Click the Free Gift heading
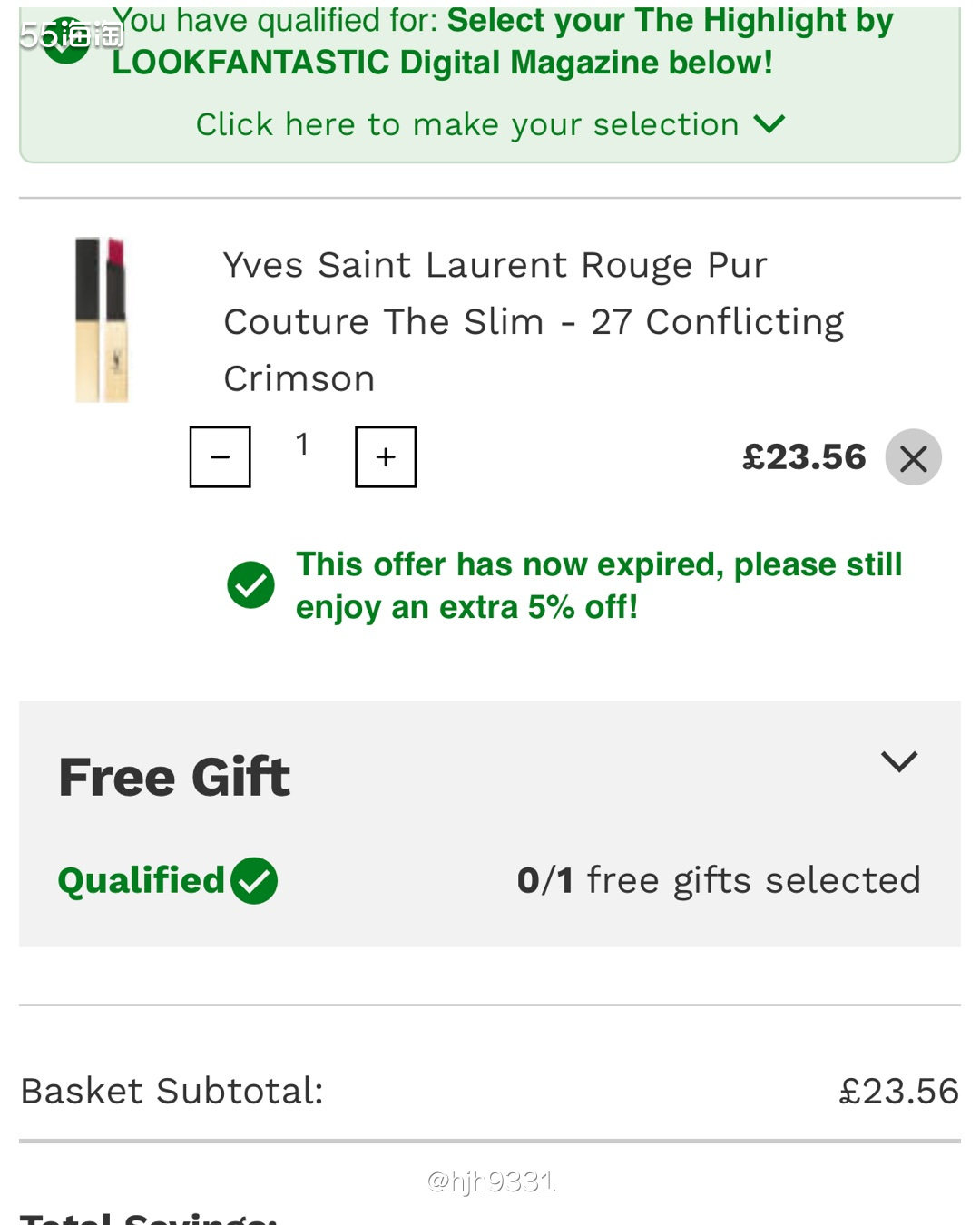 [174, 778]
